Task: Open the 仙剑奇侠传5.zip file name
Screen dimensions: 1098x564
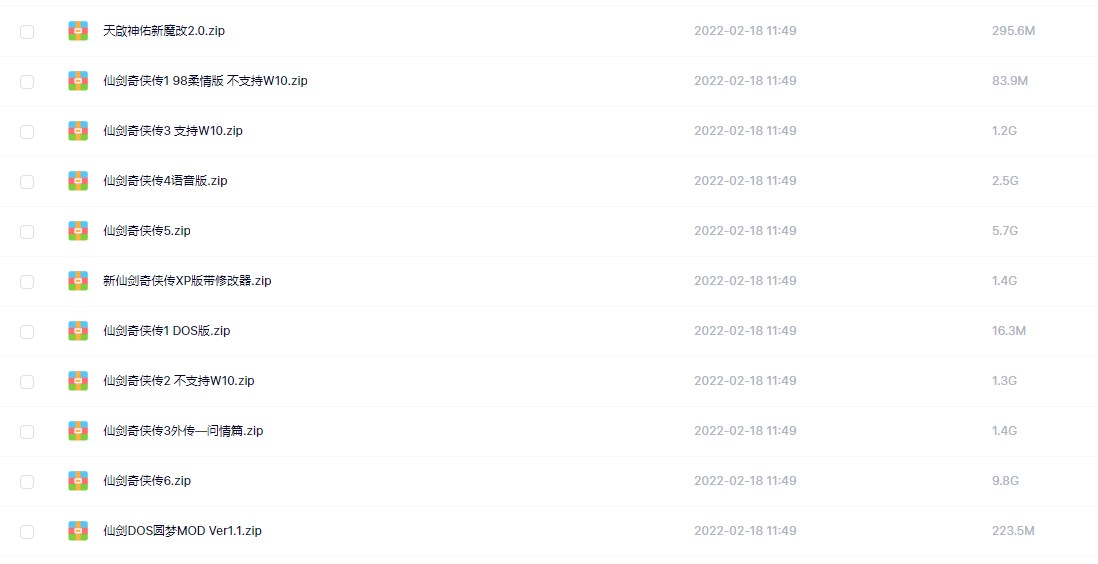Action: click(147, 231)
